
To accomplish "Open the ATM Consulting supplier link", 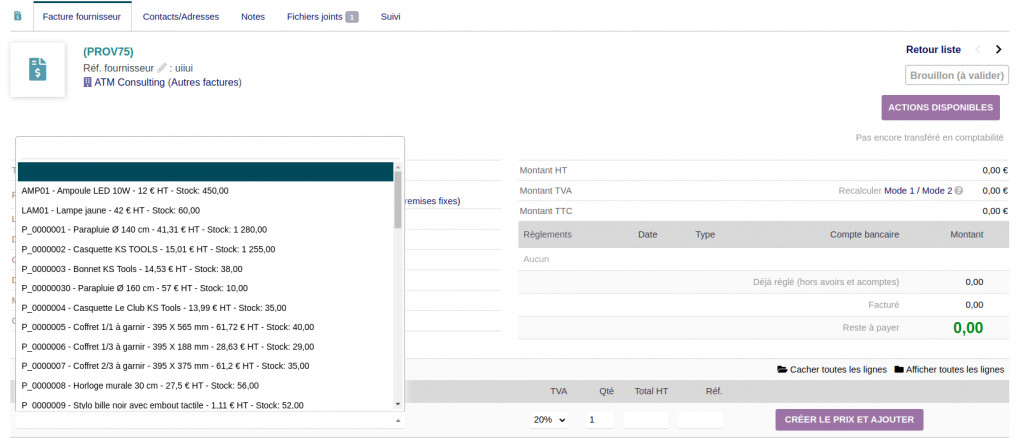I will pyautogui.click(x=129, y=83).
